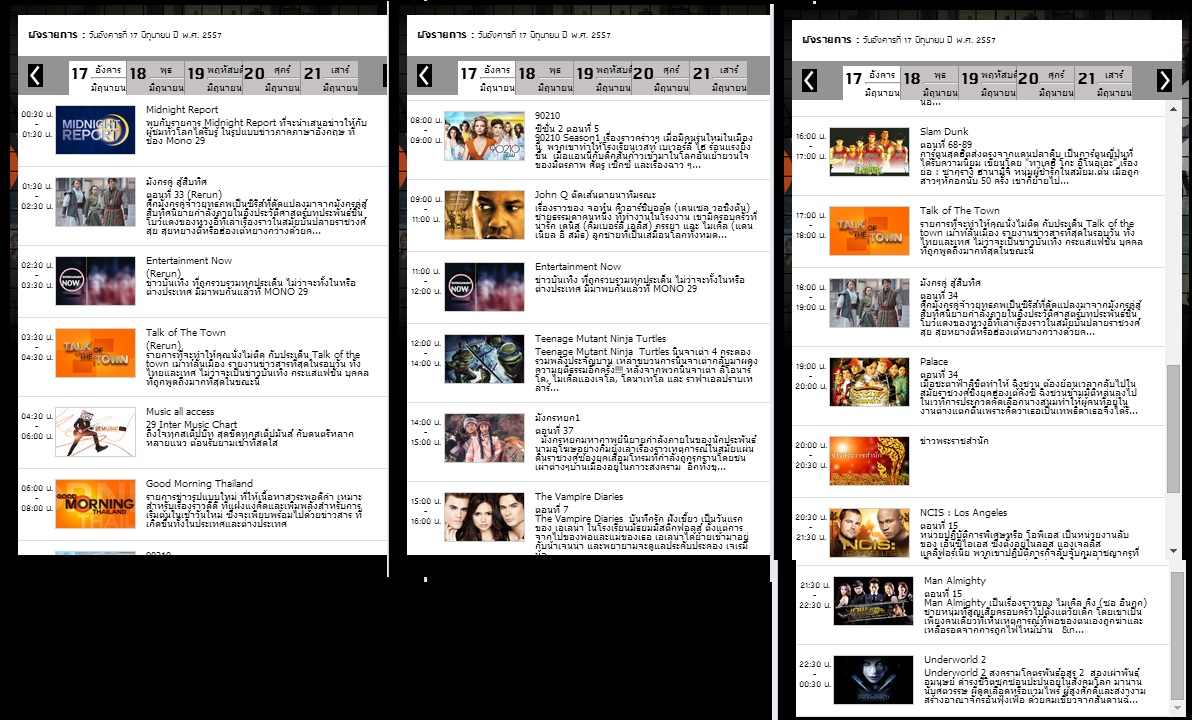Click the previous-day arrow in the right panel

coord(809,80)
